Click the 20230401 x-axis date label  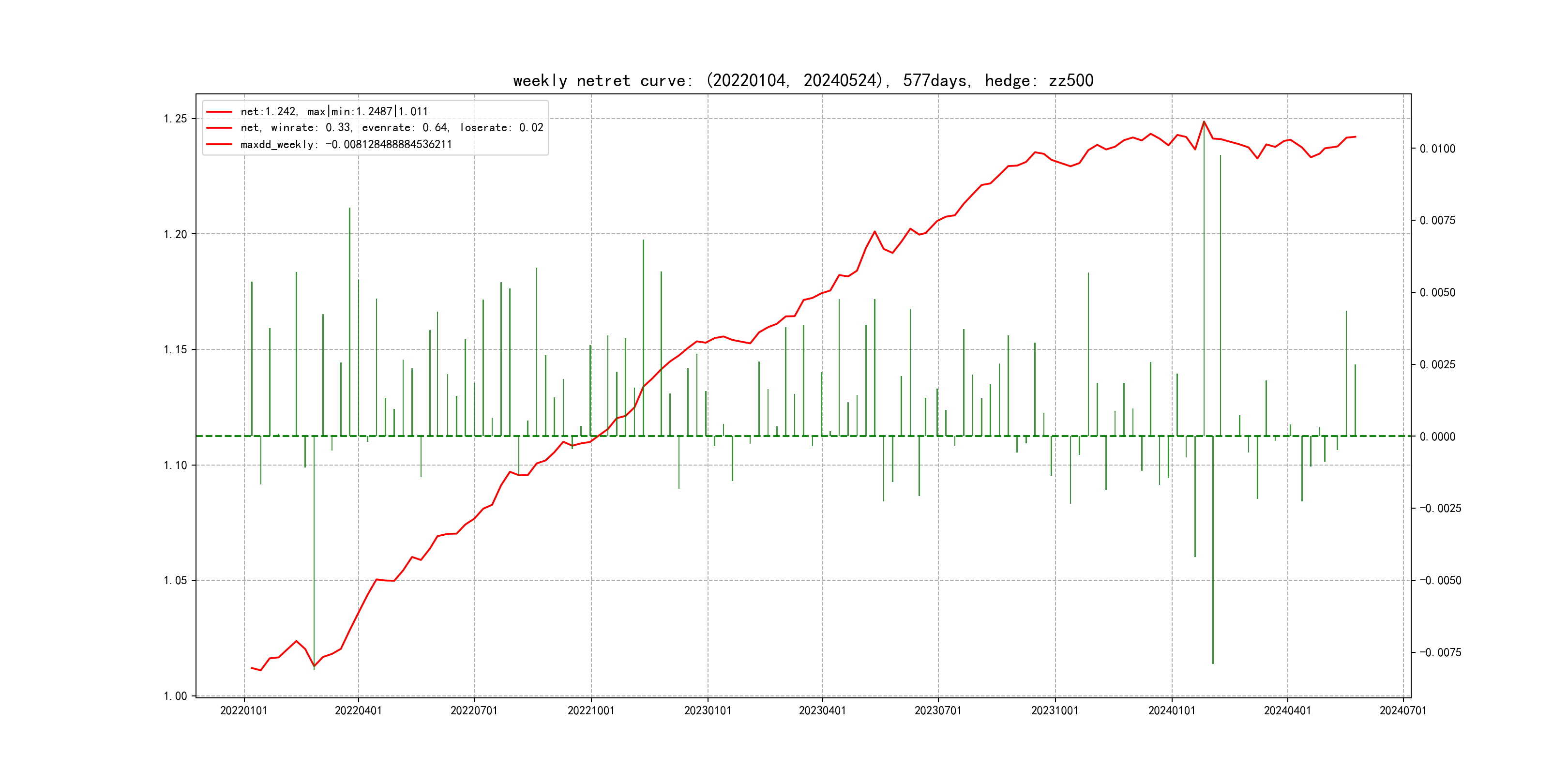tap(822, 710)
